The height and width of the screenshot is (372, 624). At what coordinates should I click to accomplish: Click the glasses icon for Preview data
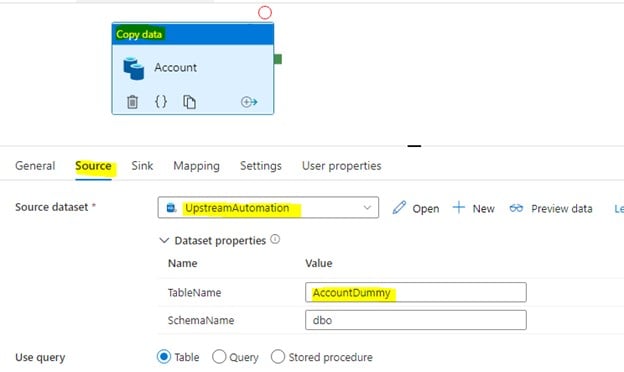click(x=516, y=208)
